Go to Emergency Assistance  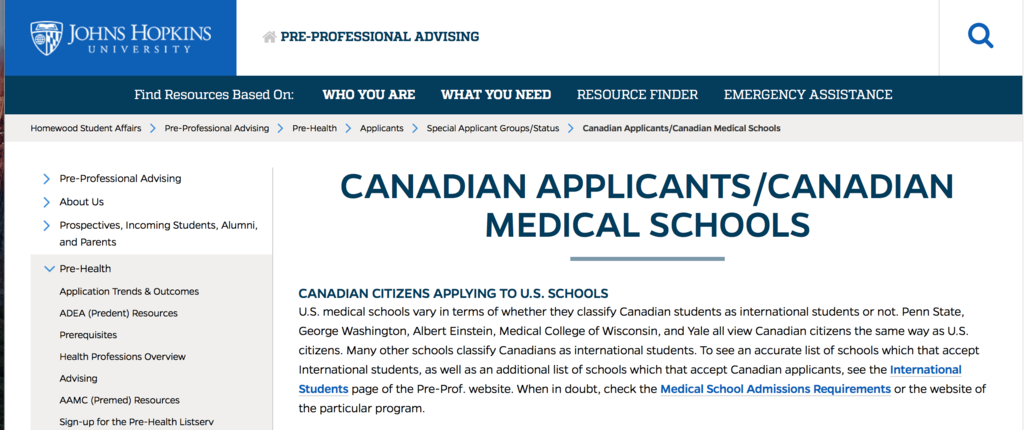(x=808, y=95)
